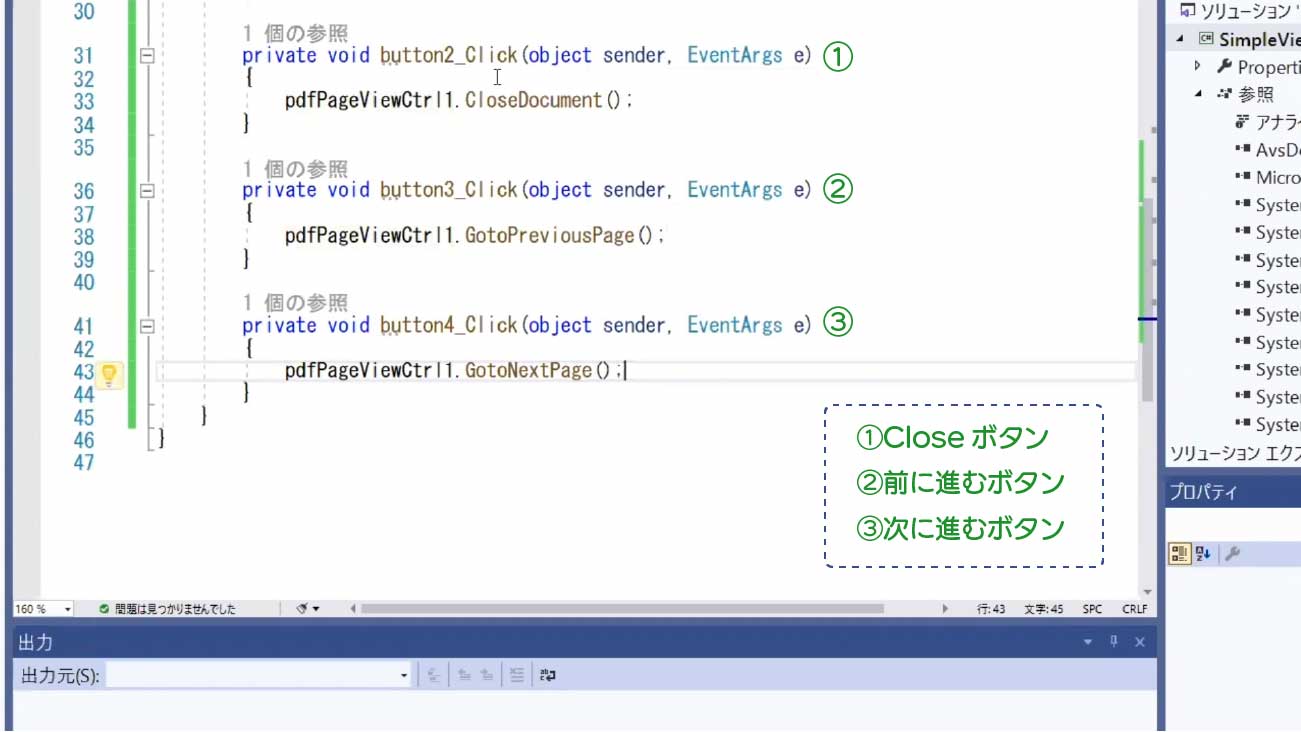Expand the Properties node in solution tree
The height and width of the screenshot is (732, 1301).
pyautogui.click(x=1198, y=66)
